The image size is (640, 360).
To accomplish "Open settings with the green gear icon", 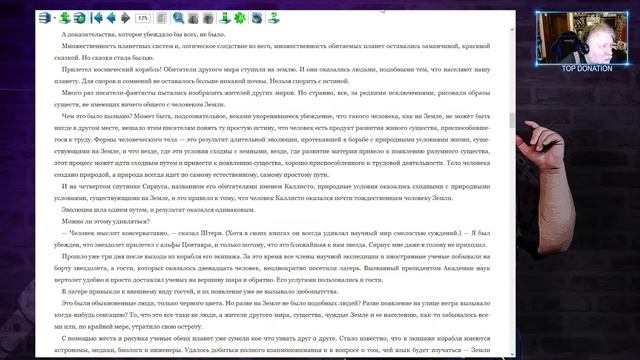I will click(x=240, y=18).
